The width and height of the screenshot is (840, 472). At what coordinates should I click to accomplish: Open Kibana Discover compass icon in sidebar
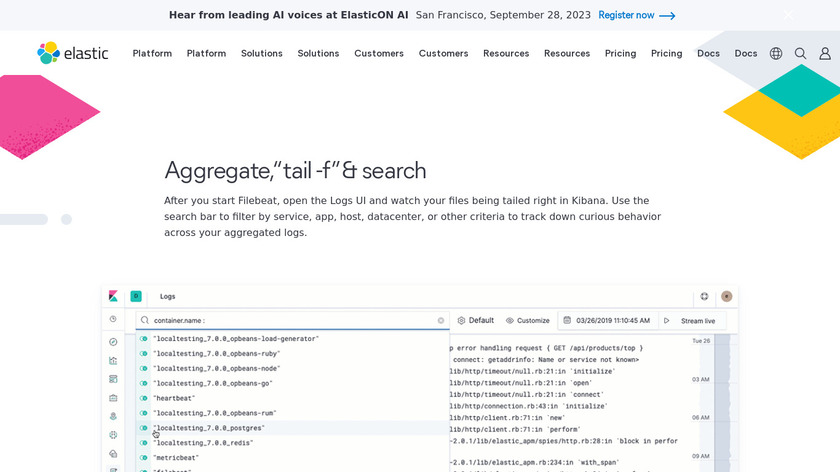tap(113, 342)
